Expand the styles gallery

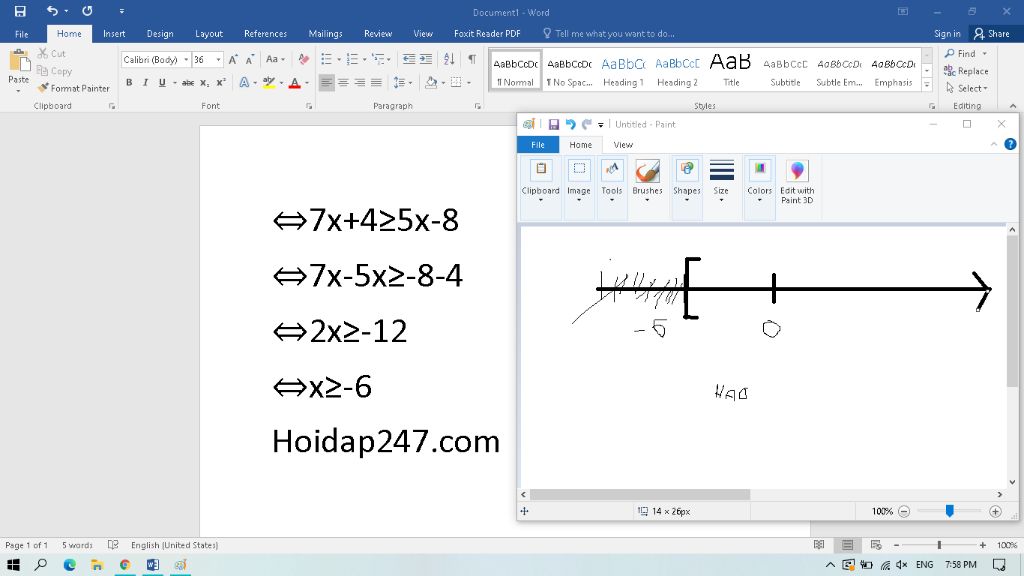927,85
